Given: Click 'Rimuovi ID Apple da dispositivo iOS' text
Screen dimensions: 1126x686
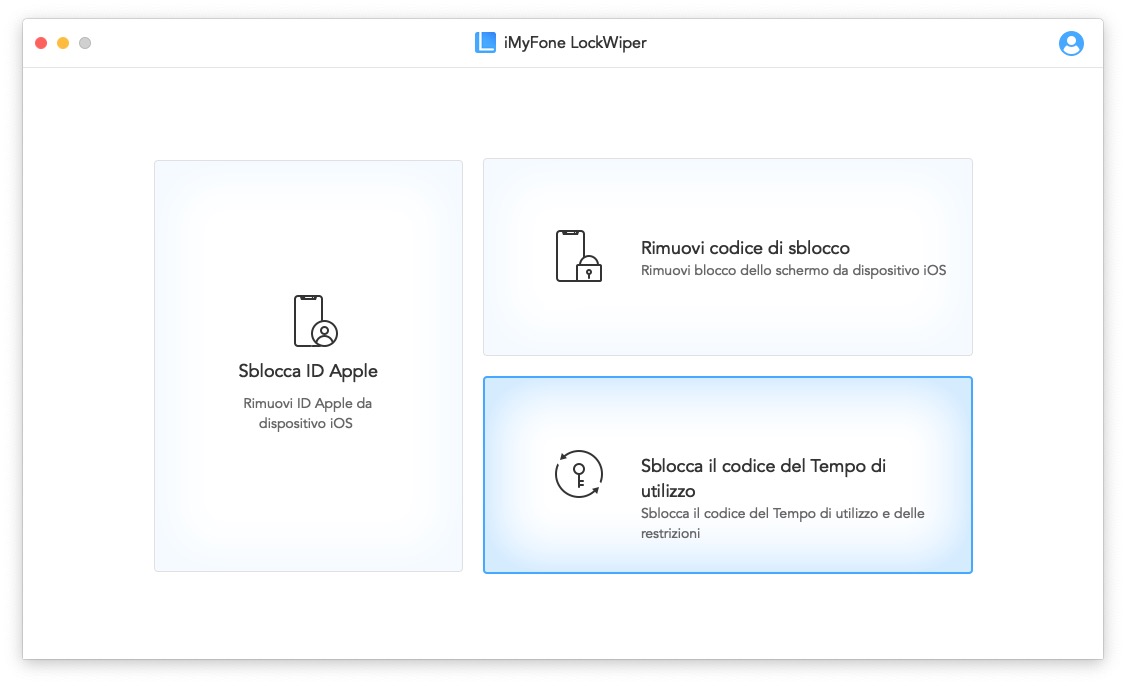Looking at the screenshot, I should (x=307, y=413).
